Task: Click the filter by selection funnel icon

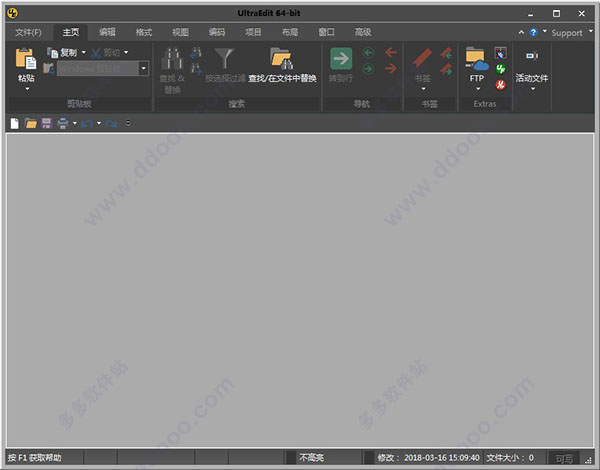Action: click(225, 59)
